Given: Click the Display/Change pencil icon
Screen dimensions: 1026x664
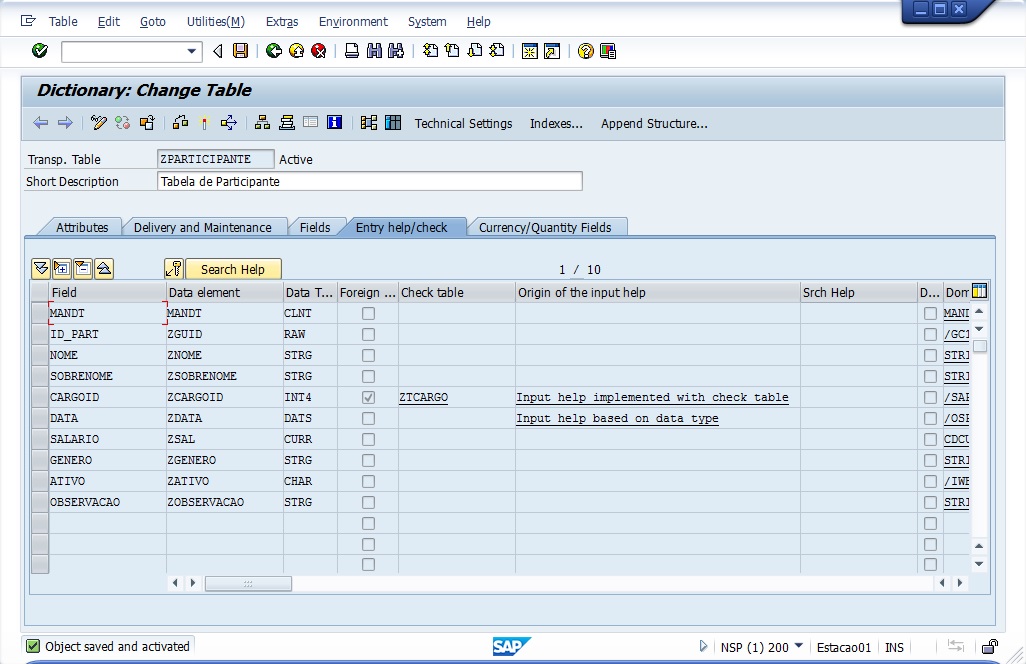Looking at the screenshot, I should [x=98, y=123].
